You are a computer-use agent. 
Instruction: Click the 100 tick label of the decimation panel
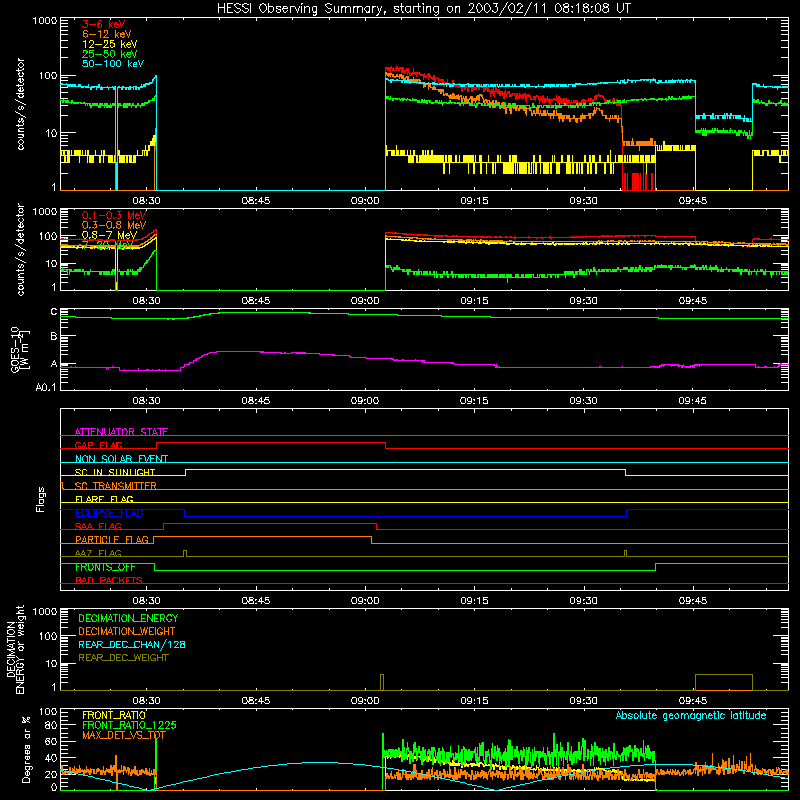click(x=48, y=637)
